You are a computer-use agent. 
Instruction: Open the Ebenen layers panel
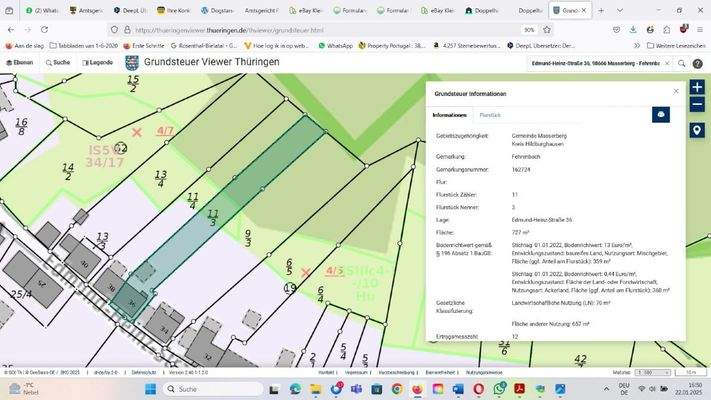21,62
